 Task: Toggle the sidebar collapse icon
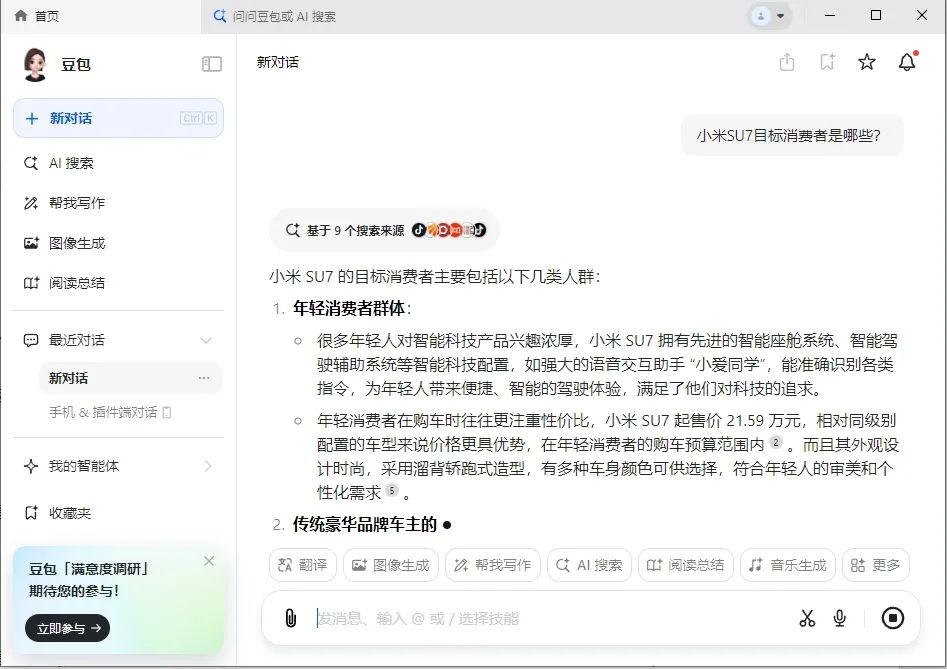click(x=211, y=64)
